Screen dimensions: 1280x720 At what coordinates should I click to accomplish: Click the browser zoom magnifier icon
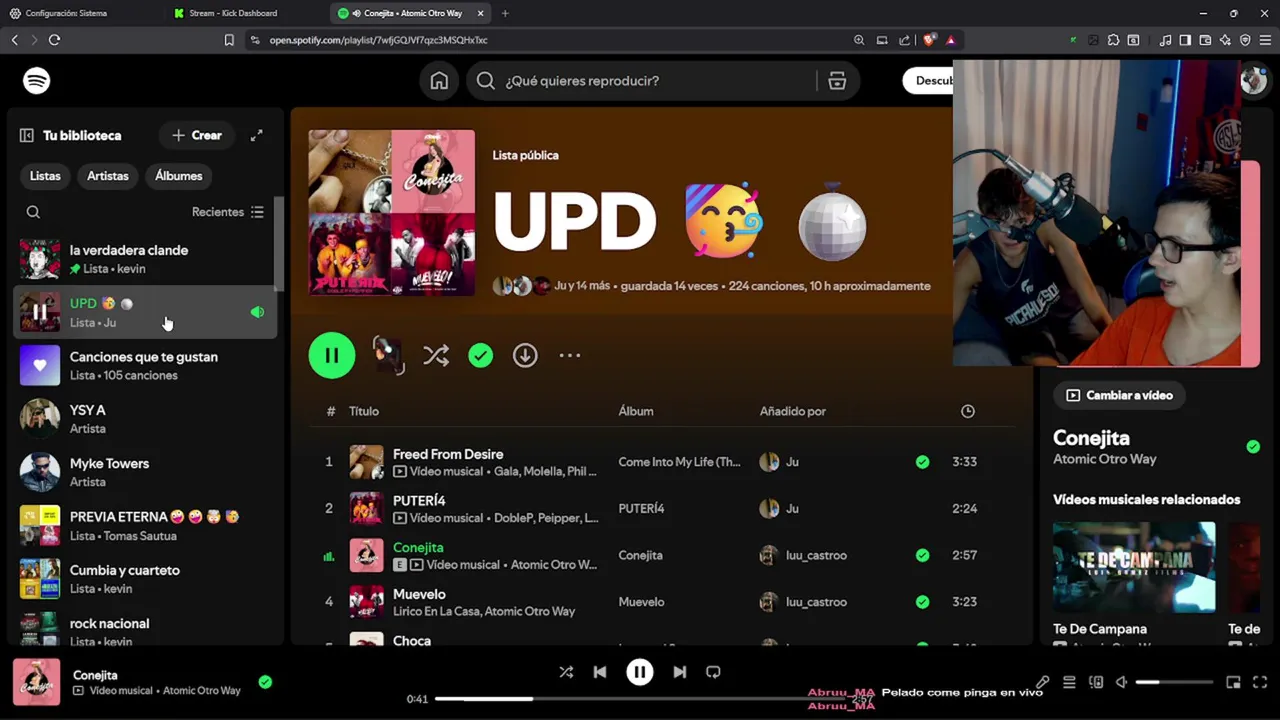pyautogui.click(x=859, y=40)
